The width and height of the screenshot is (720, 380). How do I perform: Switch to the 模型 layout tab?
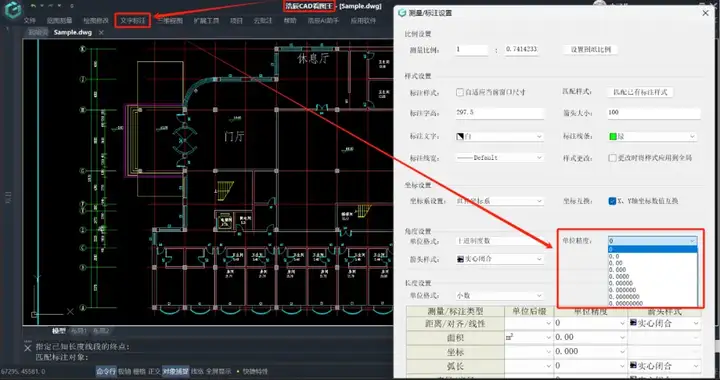point(59,330)
